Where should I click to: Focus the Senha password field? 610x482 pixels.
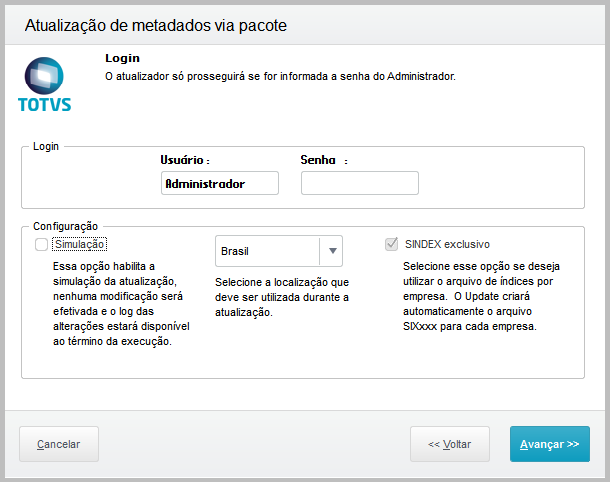359,184
